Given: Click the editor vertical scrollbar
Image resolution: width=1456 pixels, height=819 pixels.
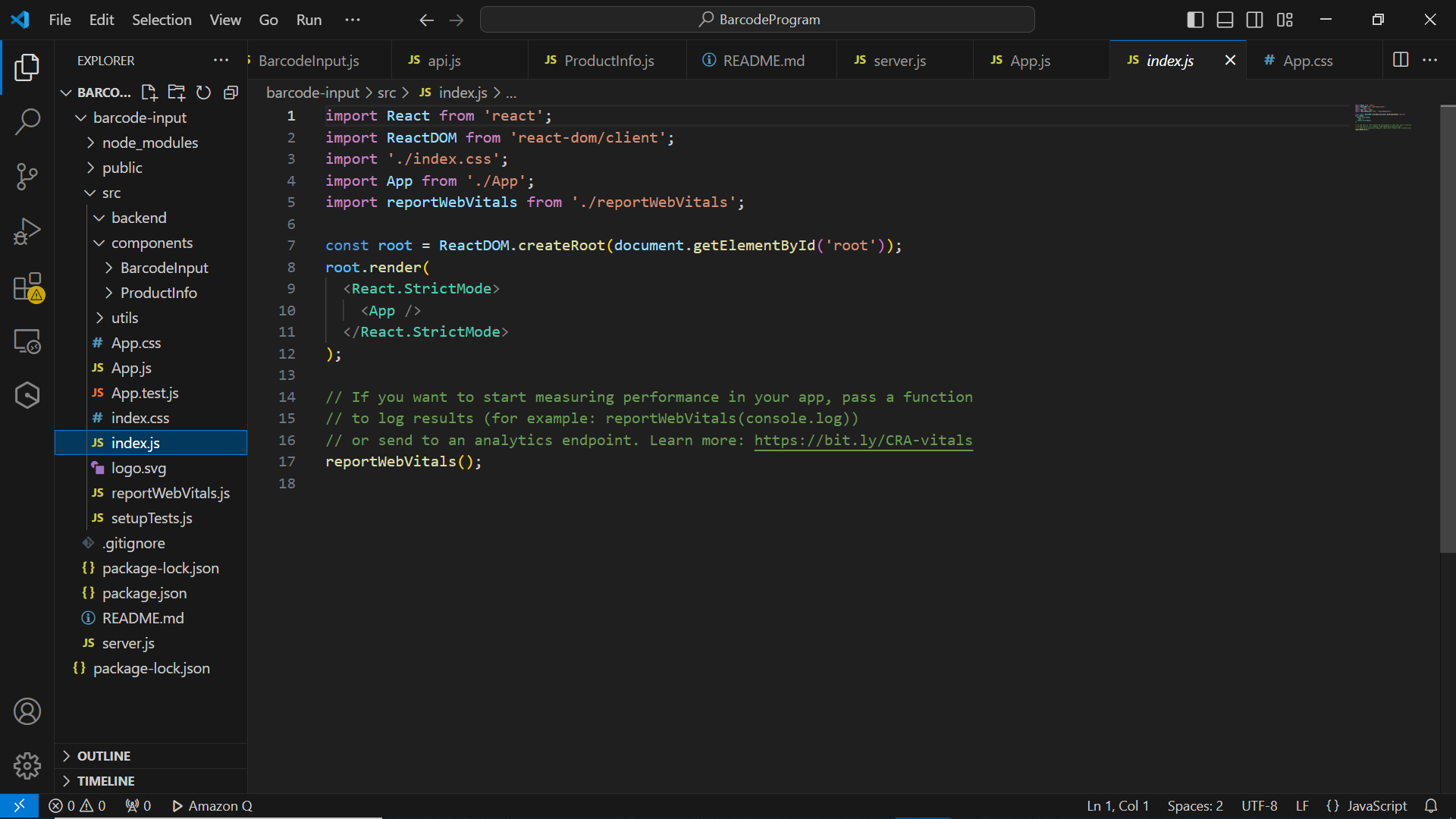Looking at the screenshot, I should (x=1448, y=329).
